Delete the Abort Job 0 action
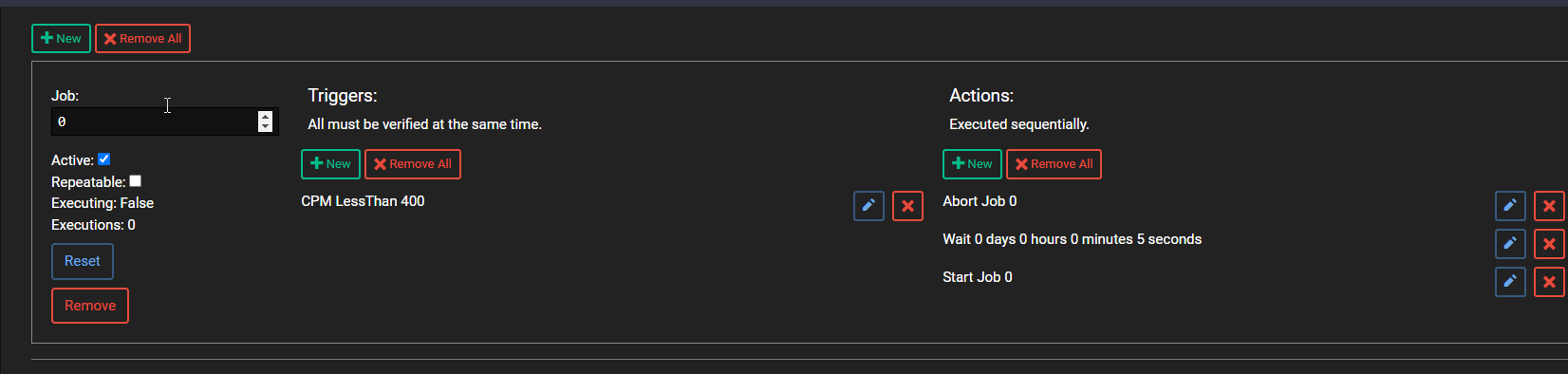This screenshot has height=374, width=1568. [x=1549, y=205]
